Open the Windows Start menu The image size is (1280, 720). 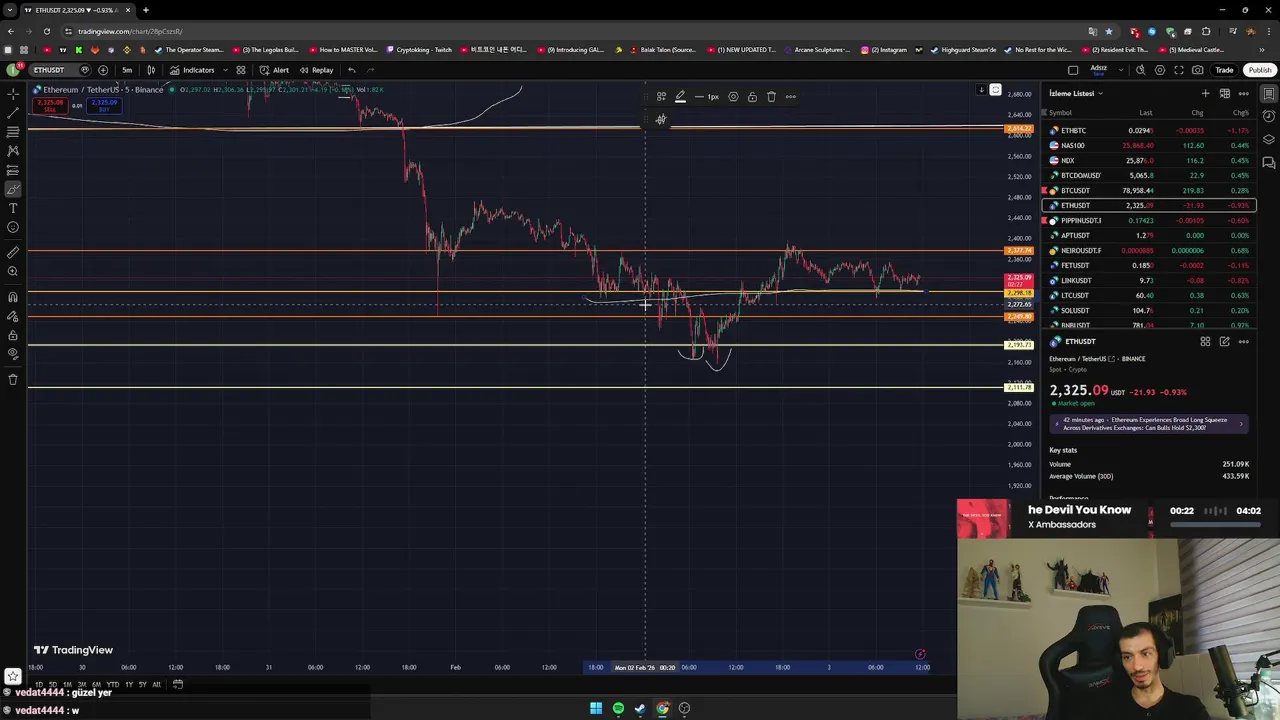click(596, 708)
